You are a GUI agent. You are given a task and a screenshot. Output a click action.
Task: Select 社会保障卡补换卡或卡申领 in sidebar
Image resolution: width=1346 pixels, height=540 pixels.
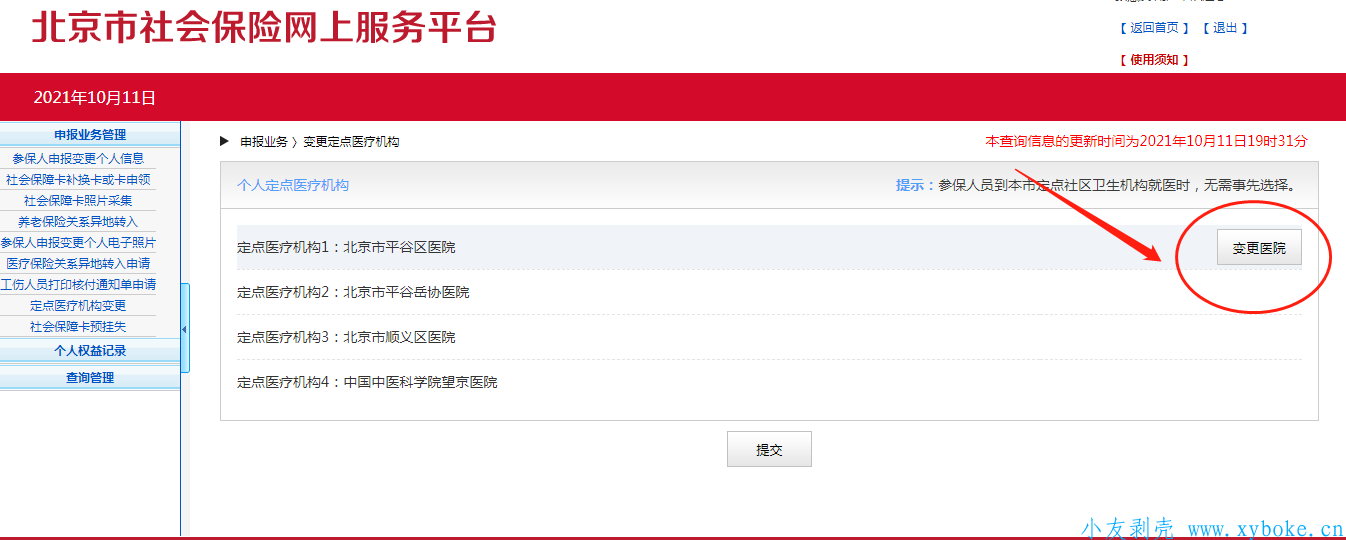[78, 180]
